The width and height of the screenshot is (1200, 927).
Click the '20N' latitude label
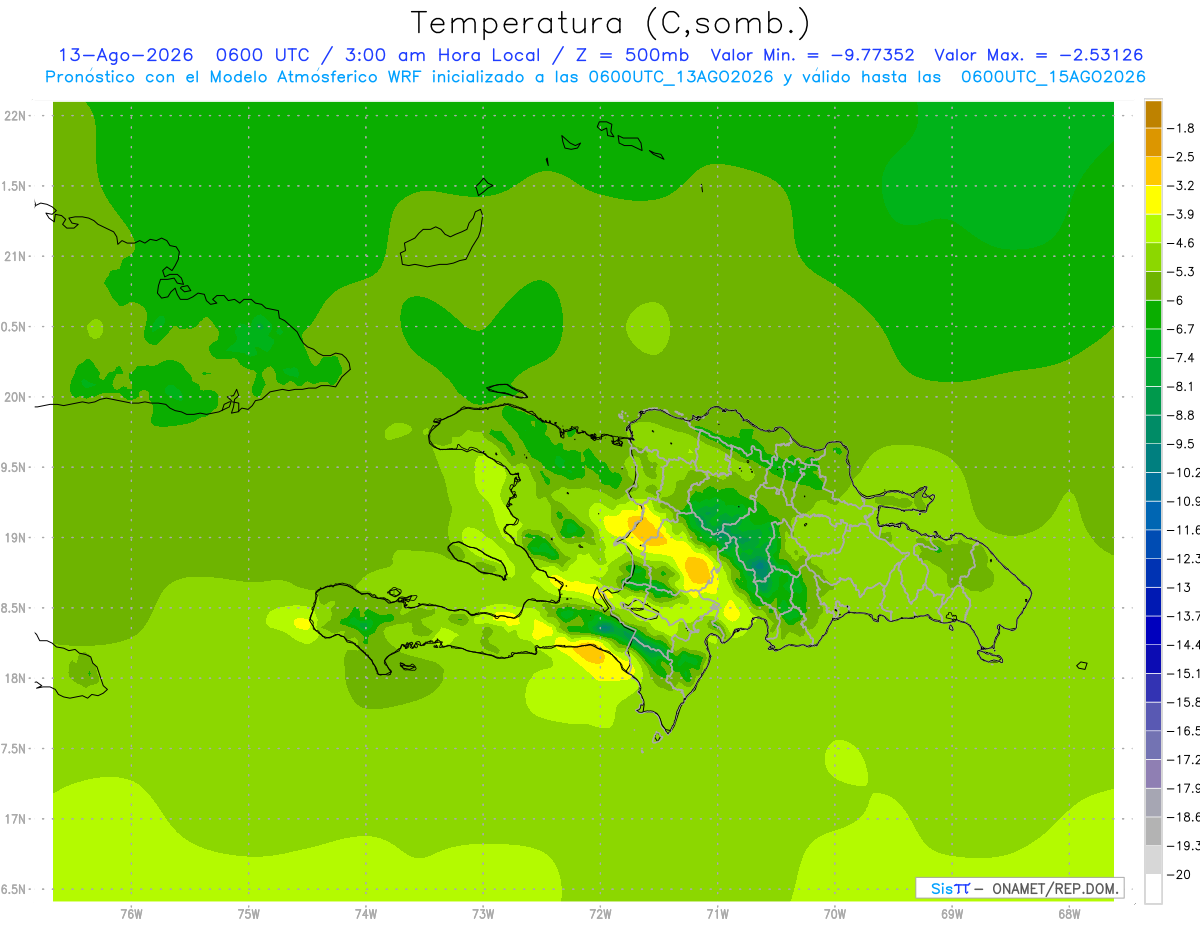(x=16, y=397)
